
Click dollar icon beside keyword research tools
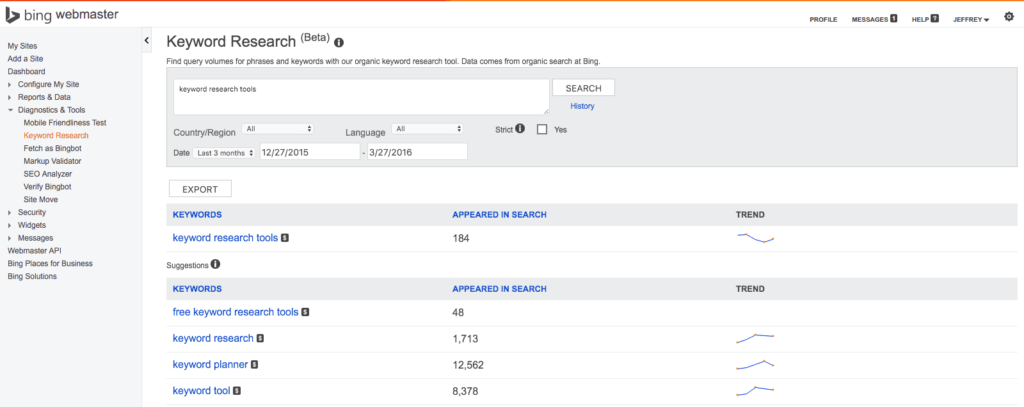click(285, 238)
